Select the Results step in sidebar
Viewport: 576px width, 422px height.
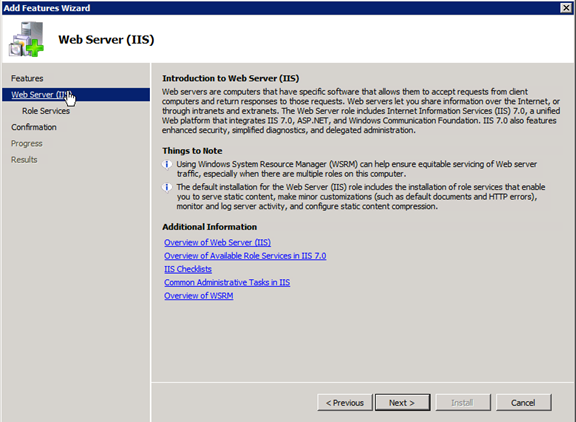click(x=24, y=160)
